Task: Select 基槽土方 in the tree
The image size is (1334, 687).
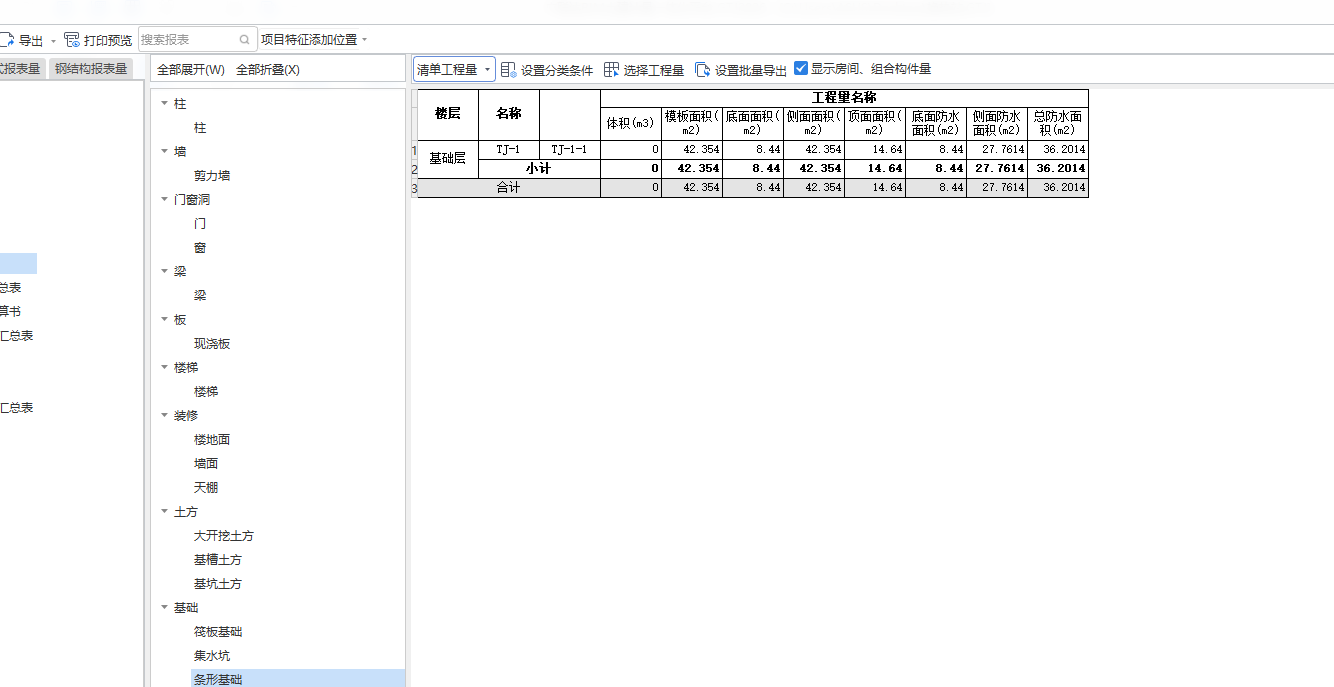Action: (218, 560)
